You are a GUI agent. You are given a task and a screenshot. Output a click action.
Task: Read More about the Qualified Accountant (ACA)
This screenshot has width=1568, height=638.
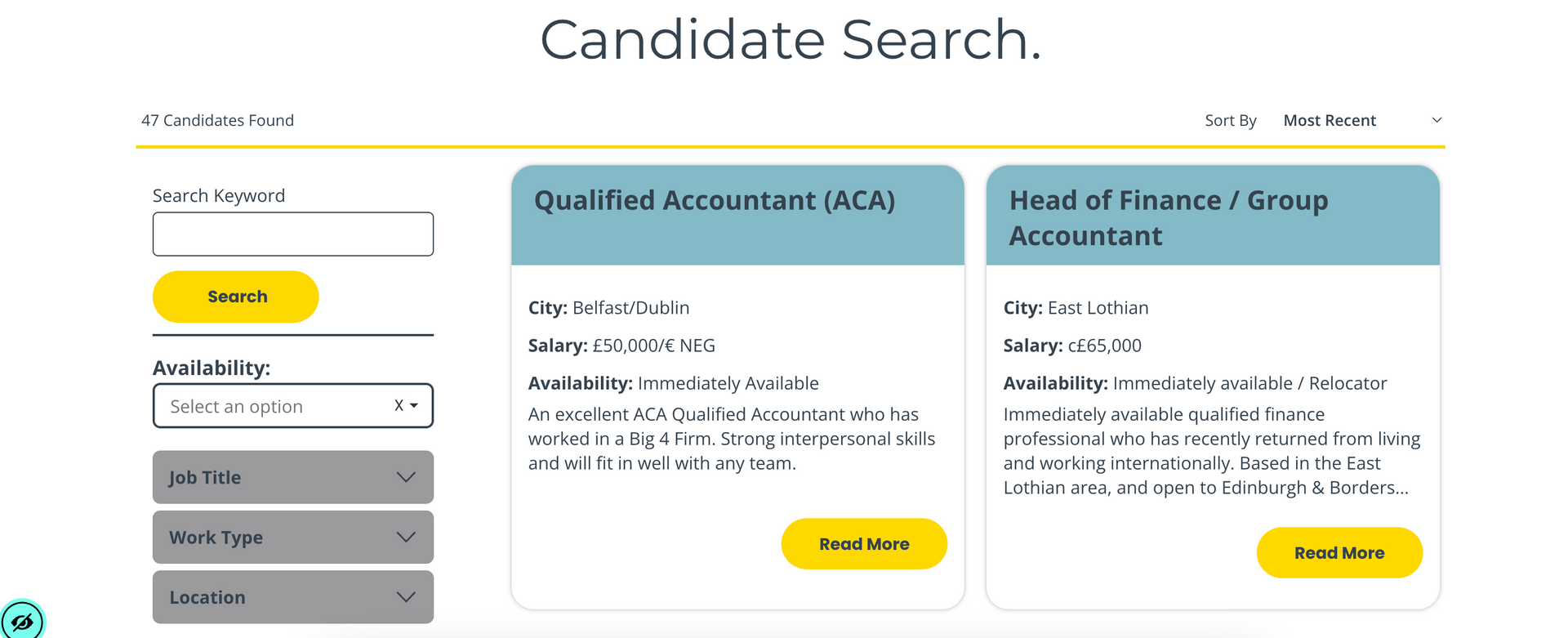[864, 543]
